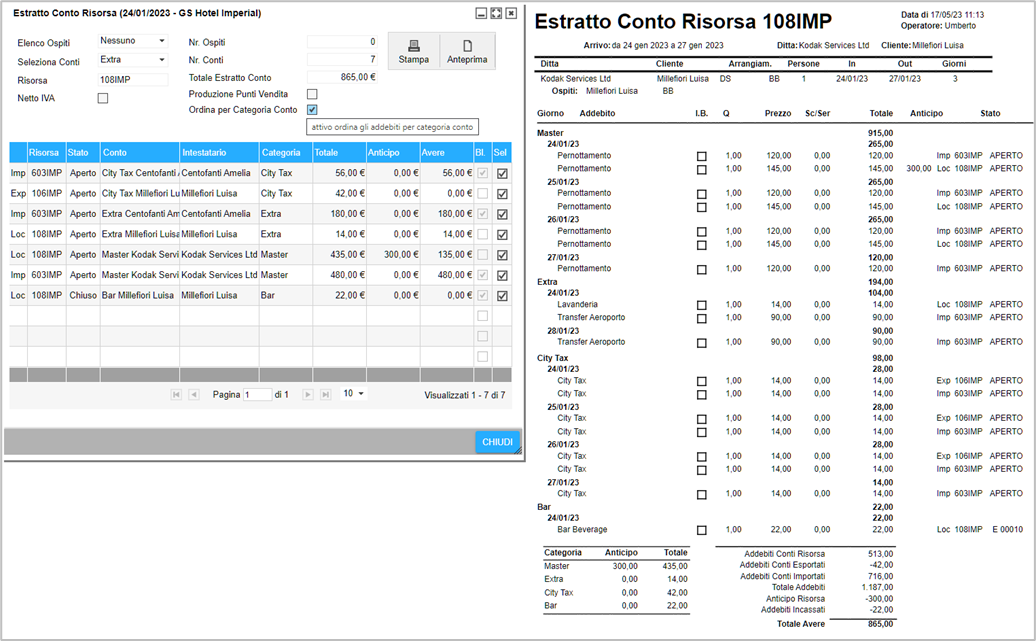Open the rows-per-page dropdown showing 10
Viewport: 1036px width, 641px height.
coord(353,393)
